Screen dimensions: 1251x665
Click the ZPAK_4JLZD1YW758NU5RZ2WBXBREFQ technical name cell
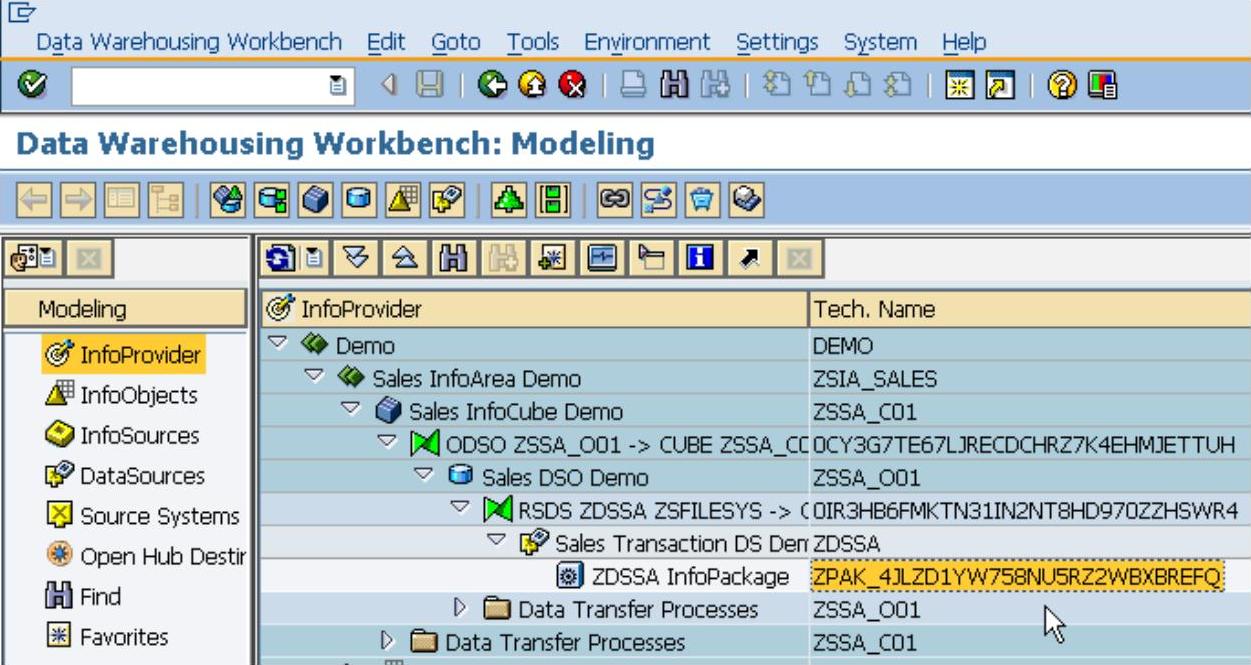click(1017, 577)
